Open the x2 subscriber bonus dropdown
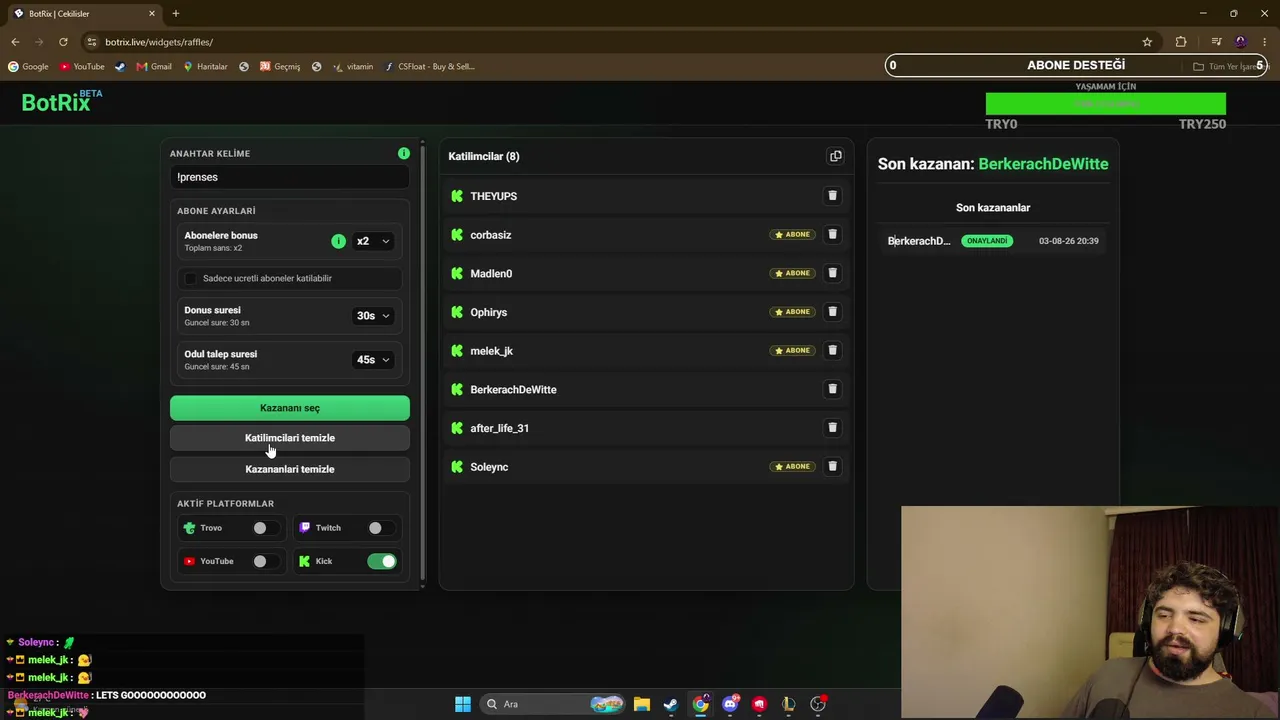 (373, 241)
